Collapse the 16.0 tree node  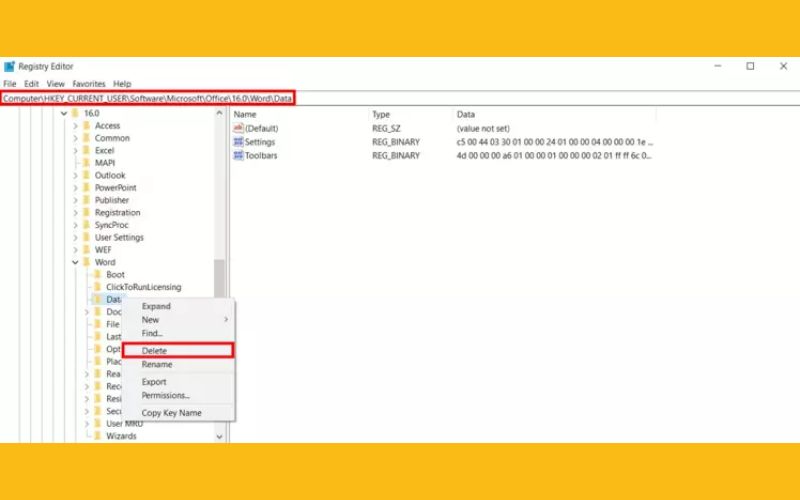[x=63, y=113]
